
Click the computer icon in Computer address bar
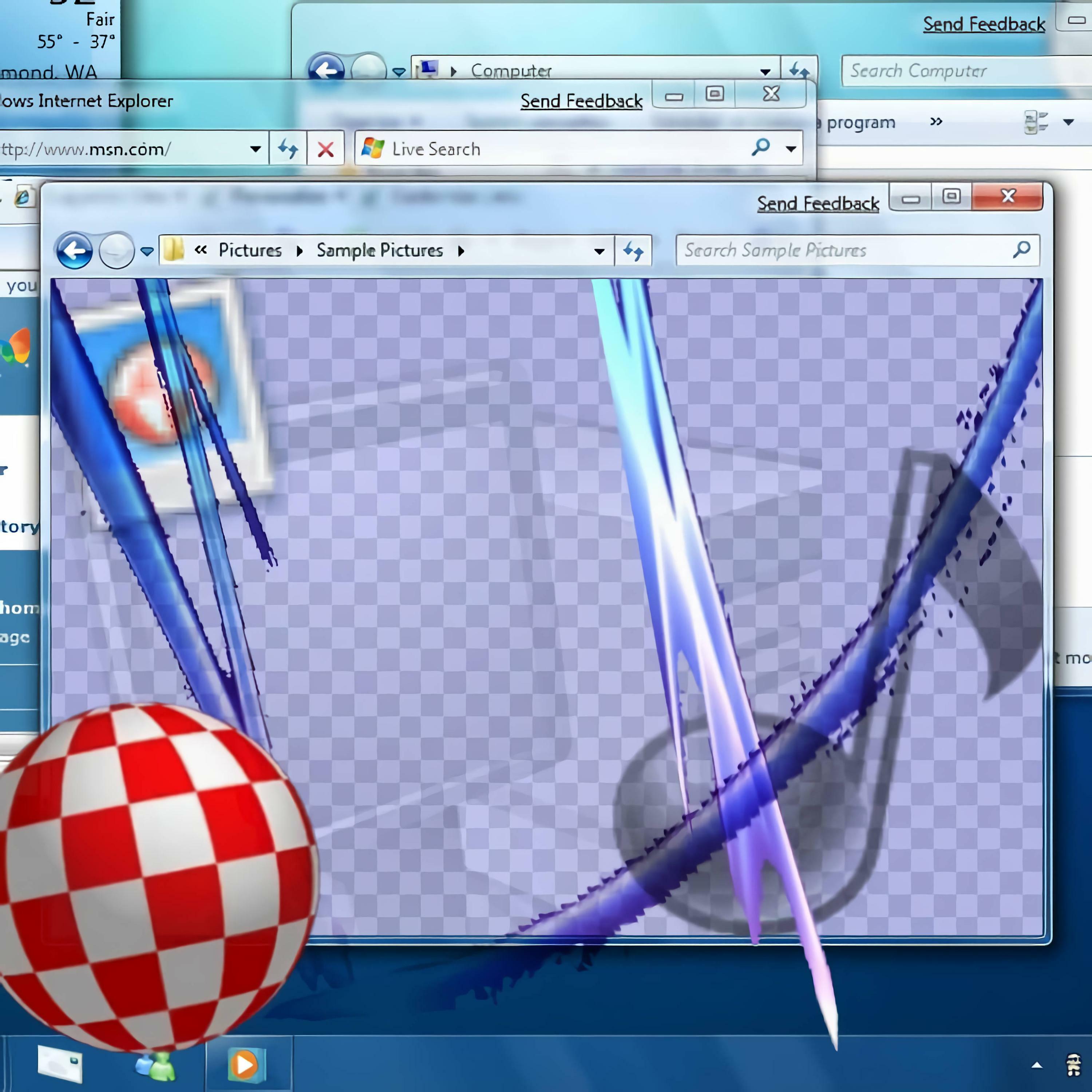[428, 70]
